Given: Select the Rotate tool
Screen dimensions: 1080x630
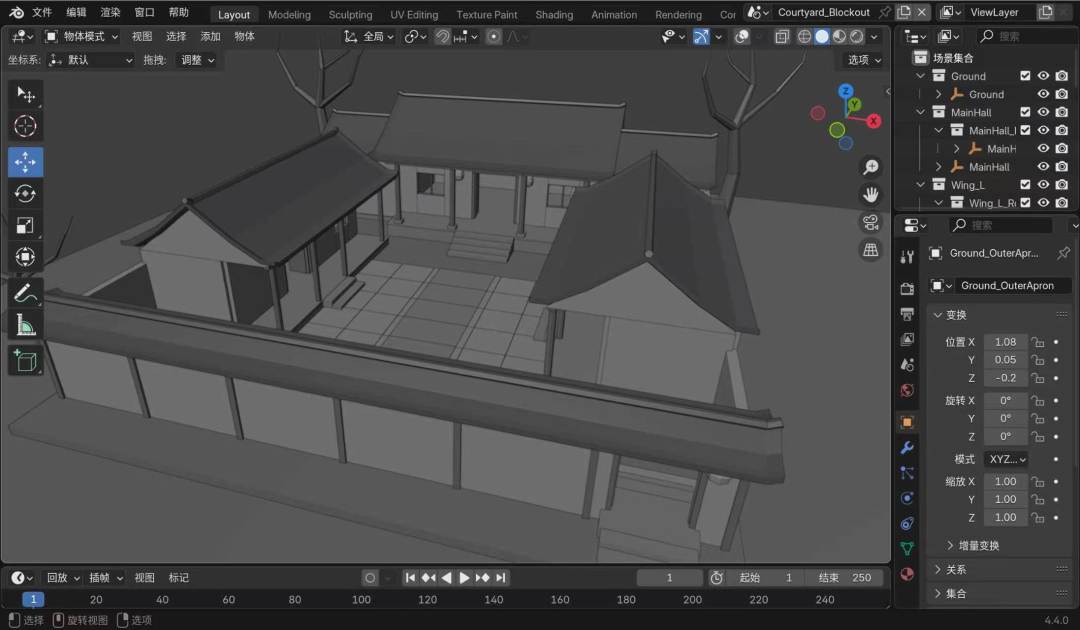Looking at the screenshot, I should 25,193.
